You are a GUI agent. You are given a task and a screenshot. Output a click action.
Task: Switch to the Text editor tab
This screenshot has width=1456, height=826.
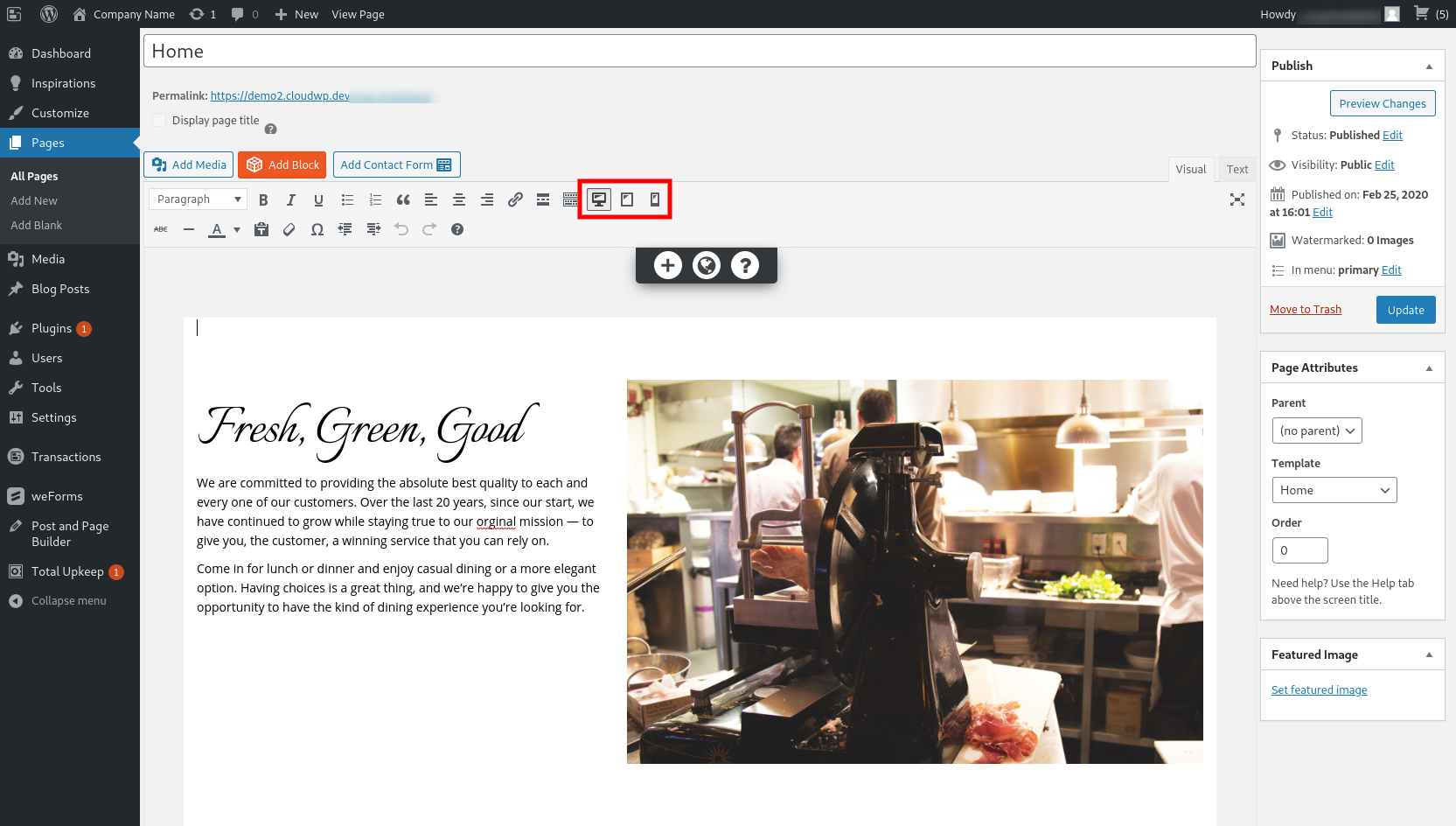coord(1237,170)
